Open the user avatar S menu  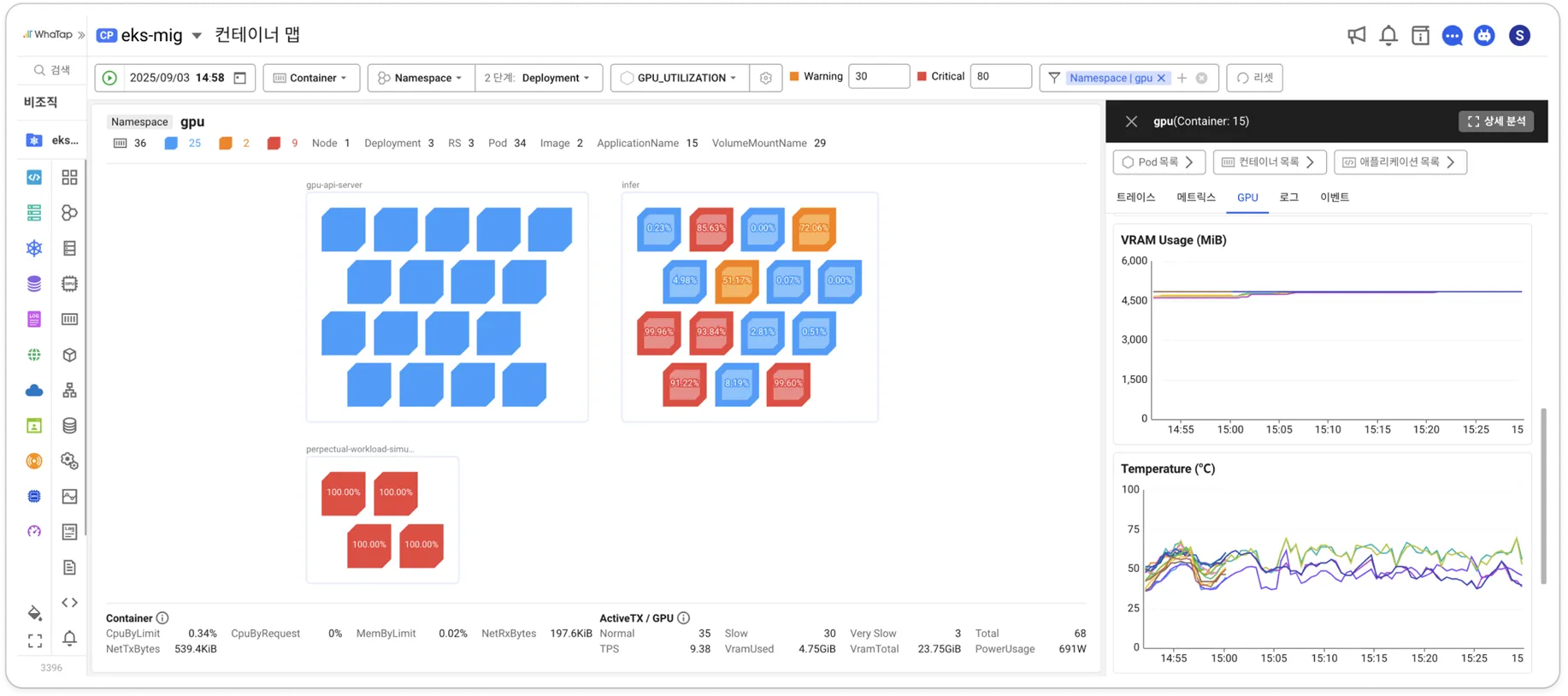coord(1519,35)
